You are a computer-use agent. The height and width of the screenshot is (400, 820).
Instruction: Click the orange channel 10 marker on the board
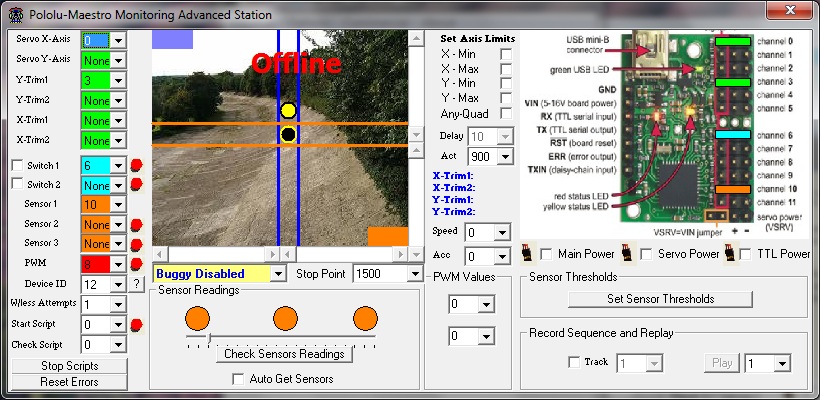(x=733, y=189)
